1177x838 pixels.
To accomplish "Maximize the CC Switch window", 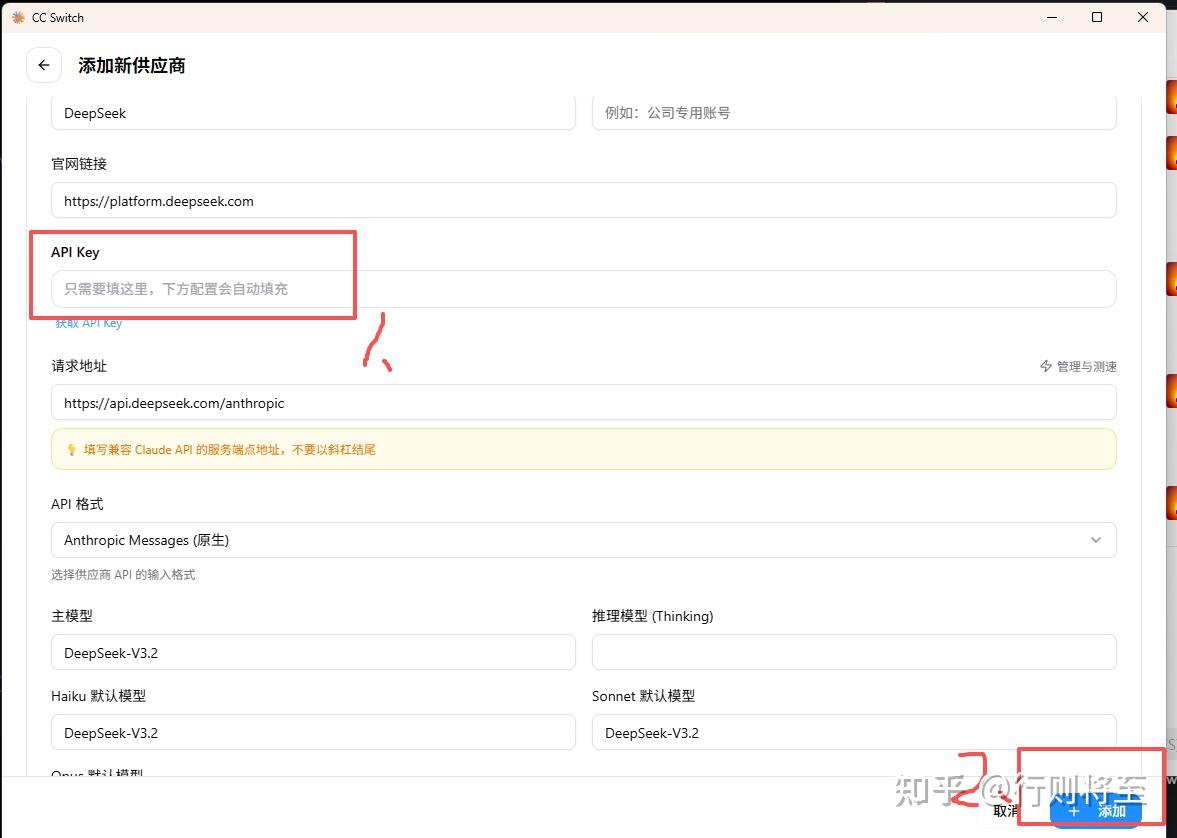I will pos(1097,17).
